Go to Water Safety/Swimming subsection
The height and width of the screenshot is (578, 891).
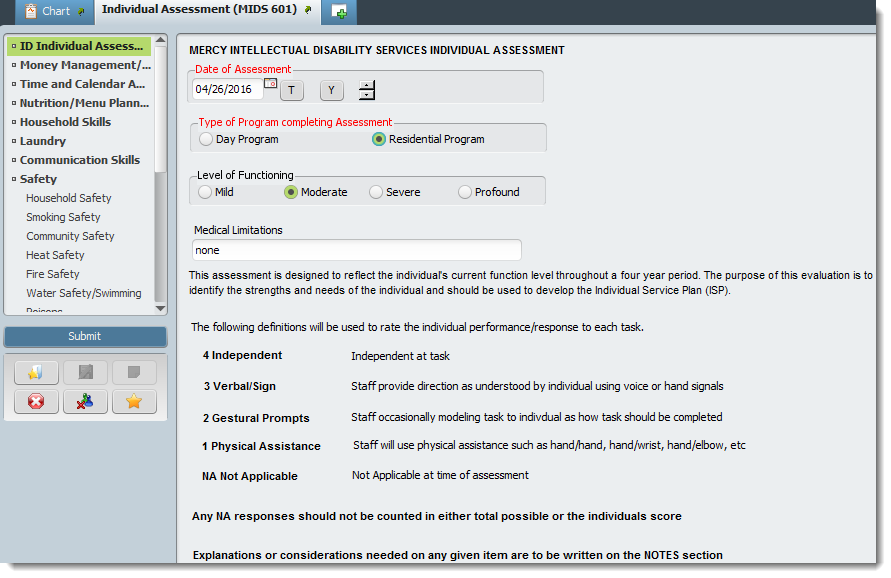(84, 293)
